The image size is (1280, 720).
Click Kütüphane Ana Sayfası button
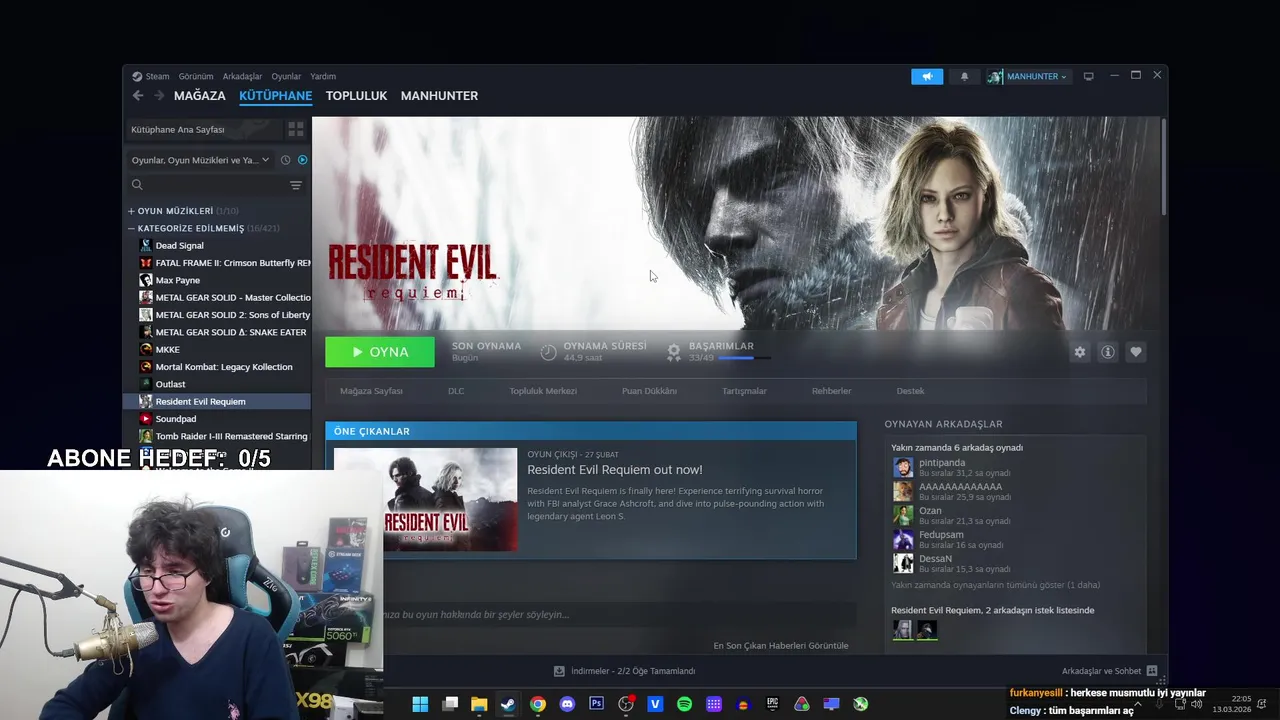click(203, 129)
